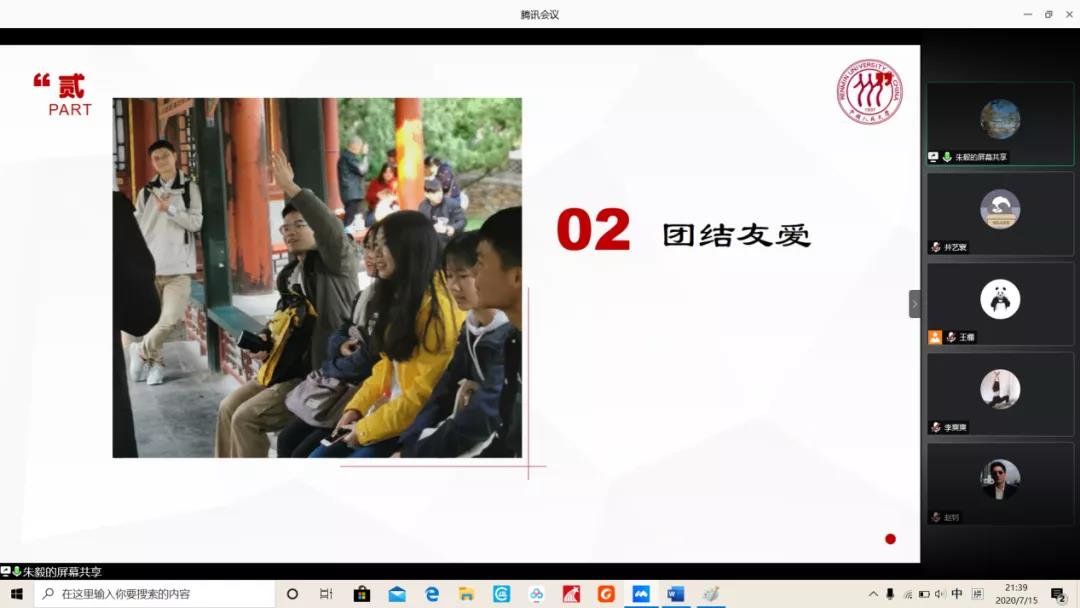Open the Windows Start menu
1080x608 pixels.
pyautogui.click(x=16, y=594)
